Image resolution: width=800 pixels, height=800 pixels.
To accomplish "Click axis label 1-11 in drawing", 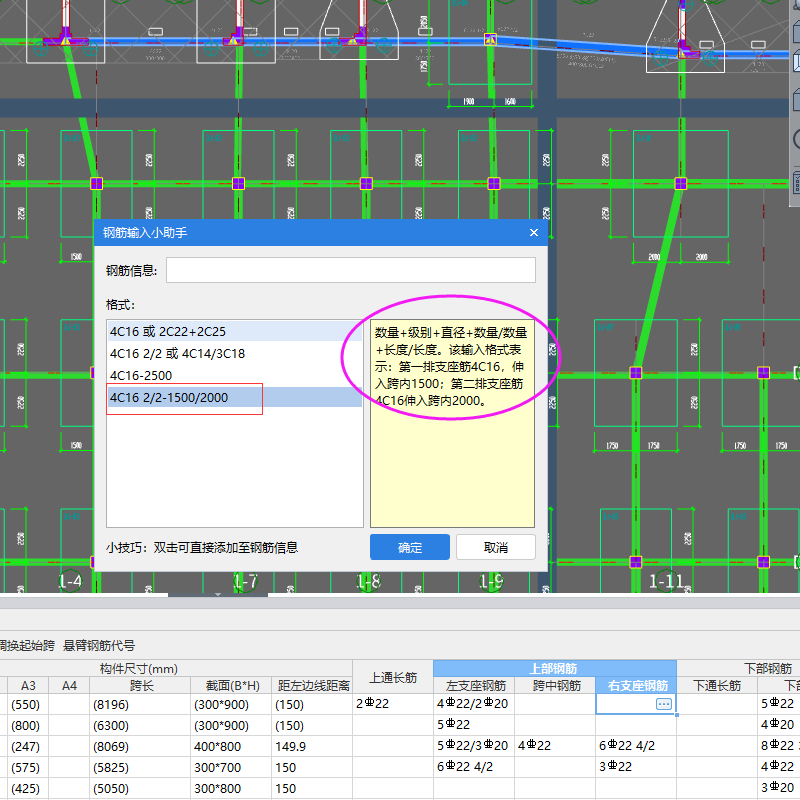I will pyautogui.click(x=666, y=581).
